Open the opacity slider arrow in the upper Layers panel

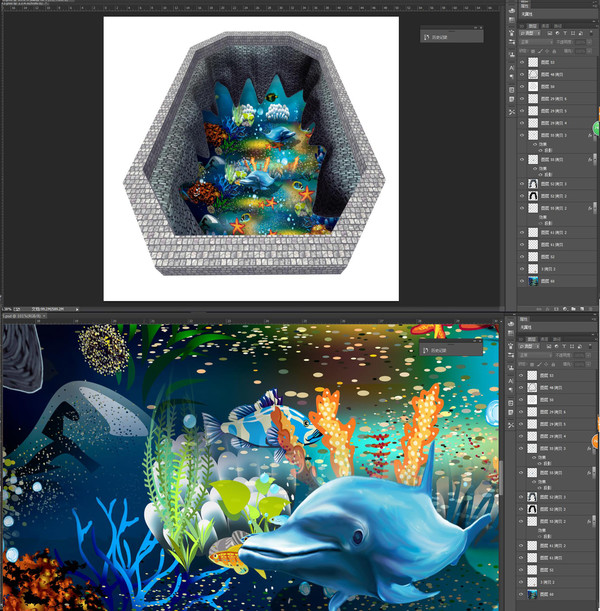(x=589, y=42)
